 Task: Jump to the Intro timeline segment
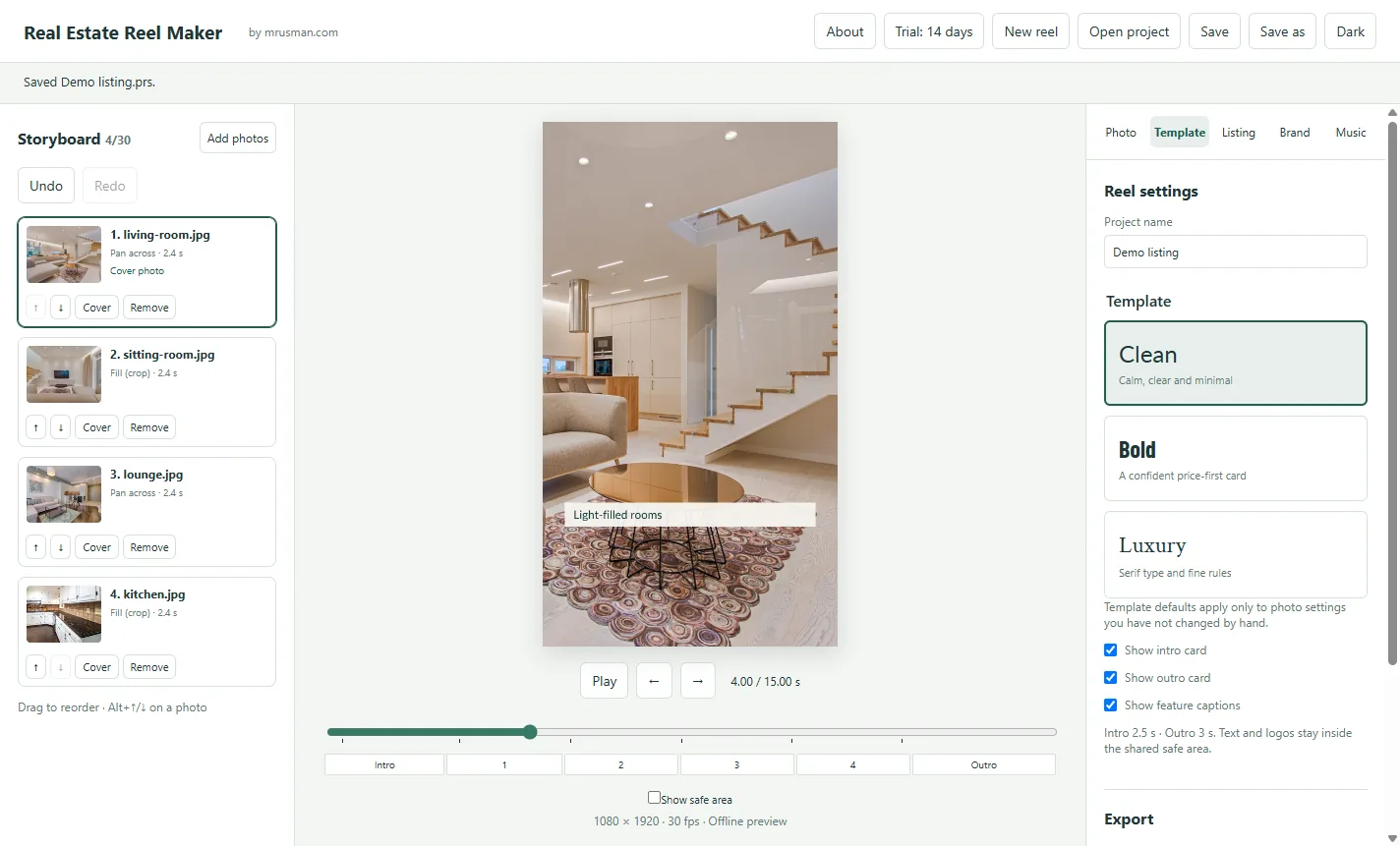click(x=384, y=764)
